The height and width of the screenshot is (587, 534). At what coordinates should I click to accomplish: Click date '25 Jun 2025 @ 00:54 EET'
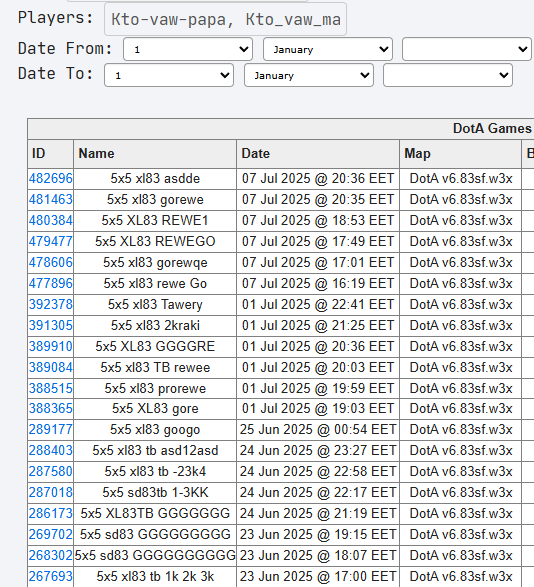318,429
